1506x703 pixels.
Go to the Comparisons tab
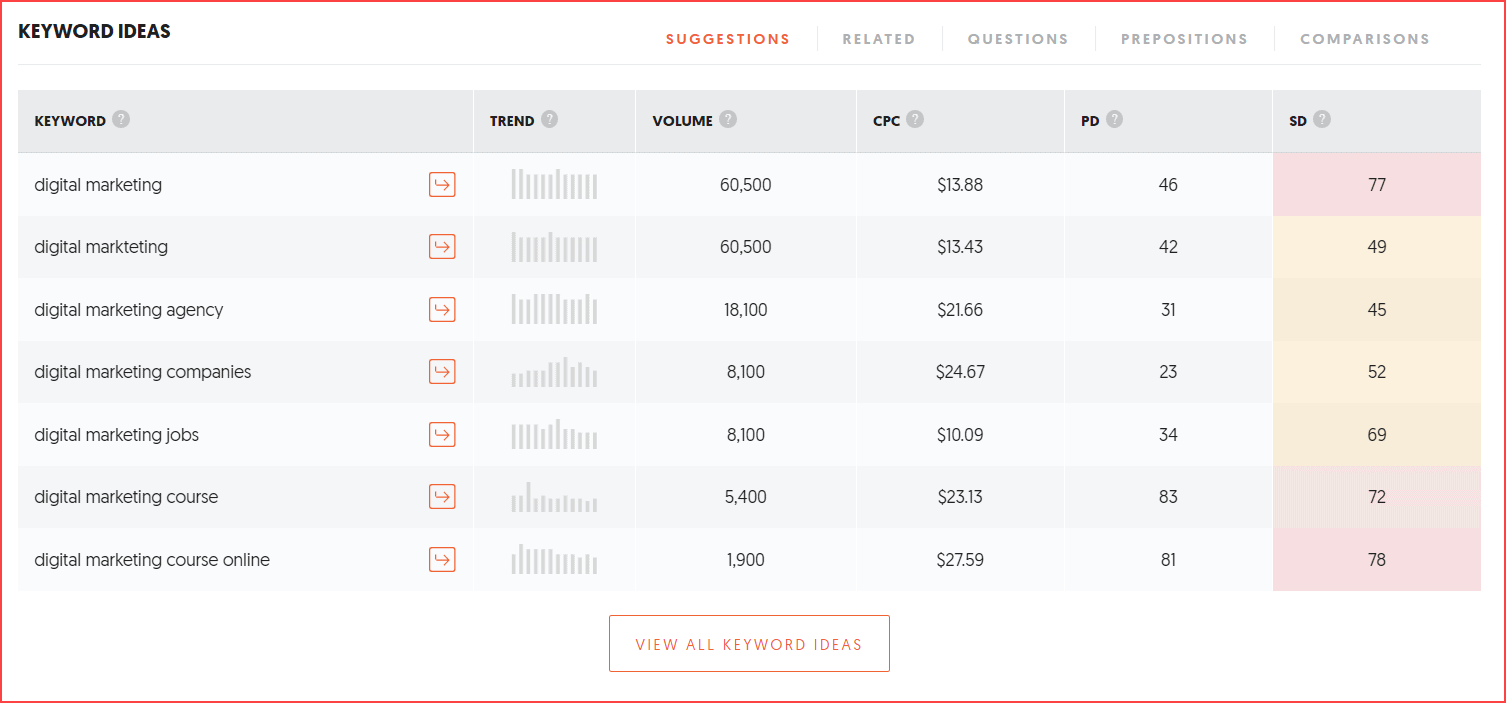[x=1365, y=39]
